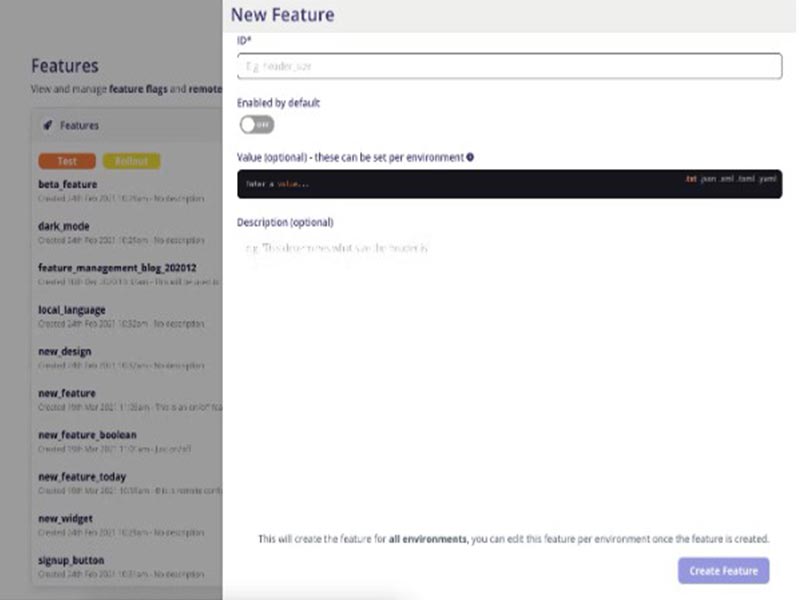Click the Create Feature button

pyautogui.click(x=723, y=571)
